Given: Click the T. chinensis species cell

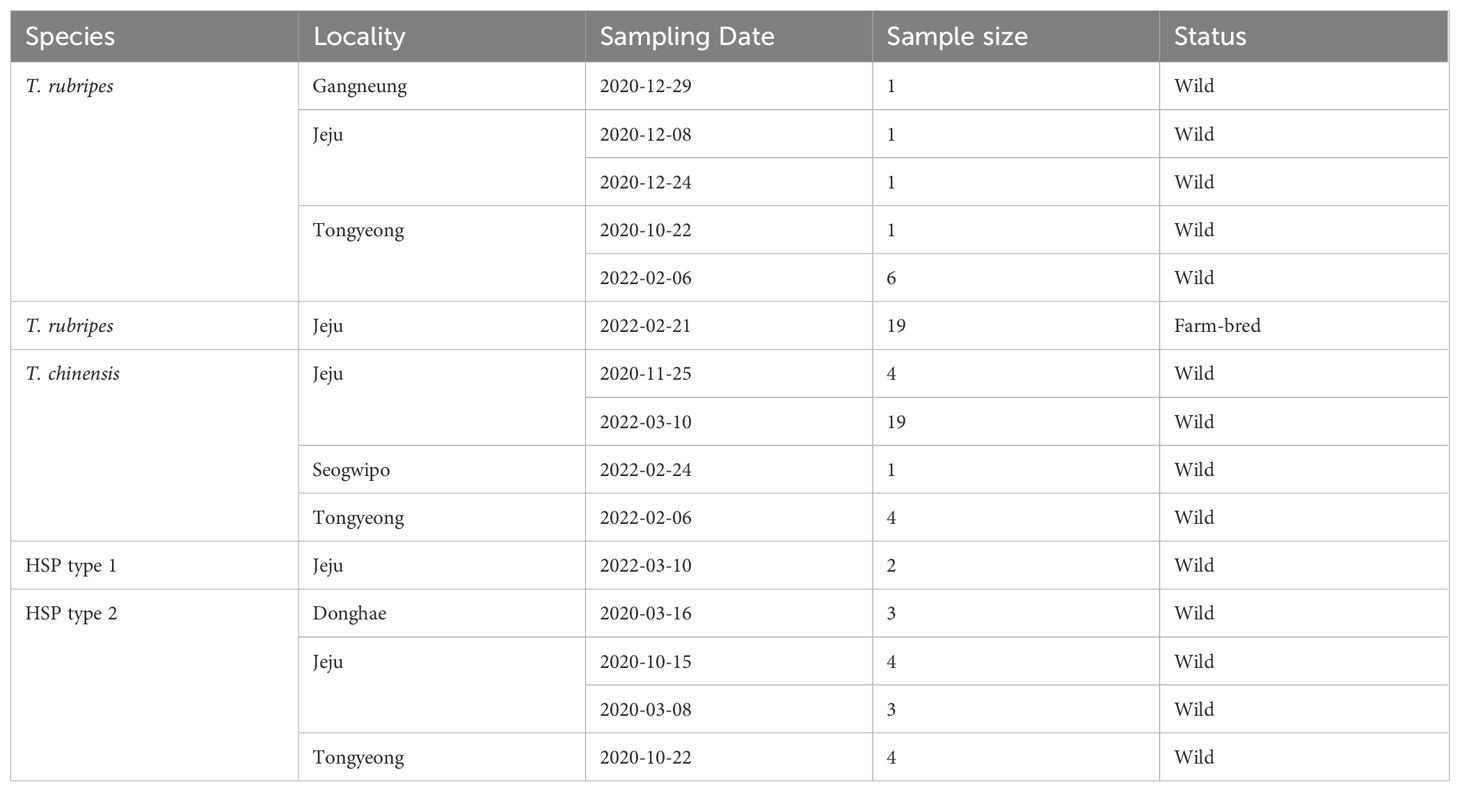Looking at the screenshot, I should (x=154, y=446).
